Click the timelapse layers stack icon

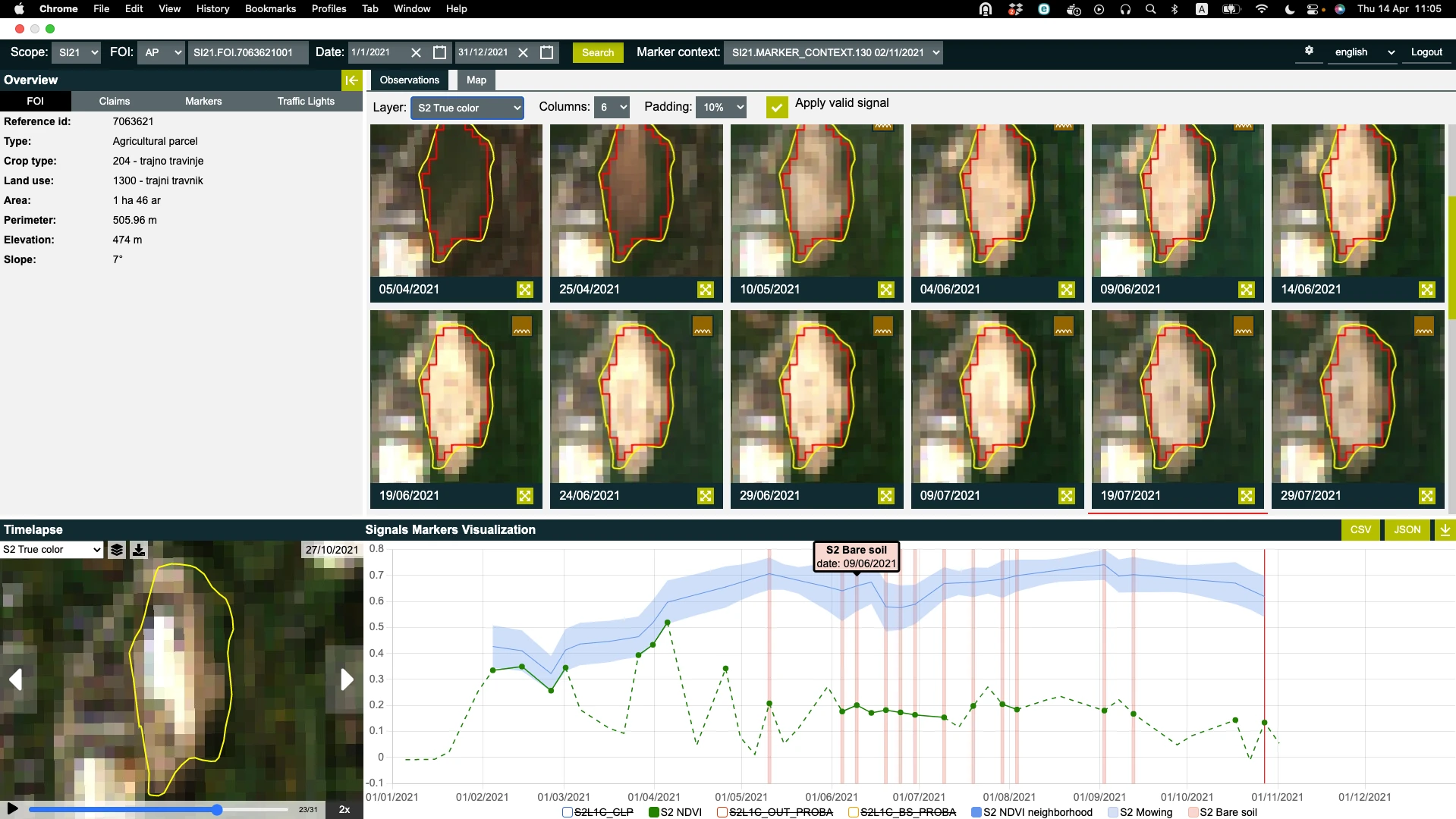(117, 550)
